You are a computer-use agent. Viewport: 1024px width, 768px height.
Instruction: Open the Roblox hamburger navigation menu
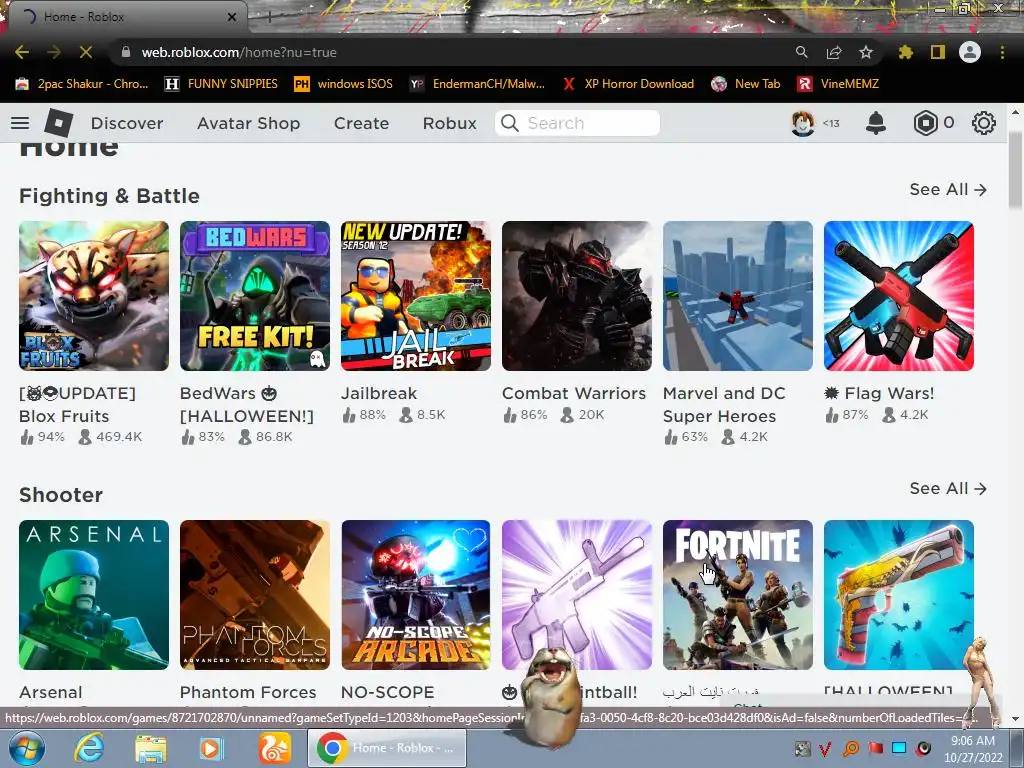pos(20,123)
